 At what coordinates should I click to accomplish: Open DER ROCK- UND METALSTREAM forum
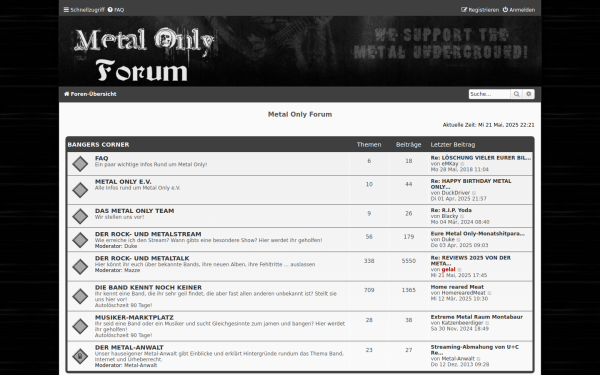[x=148, y=234]
